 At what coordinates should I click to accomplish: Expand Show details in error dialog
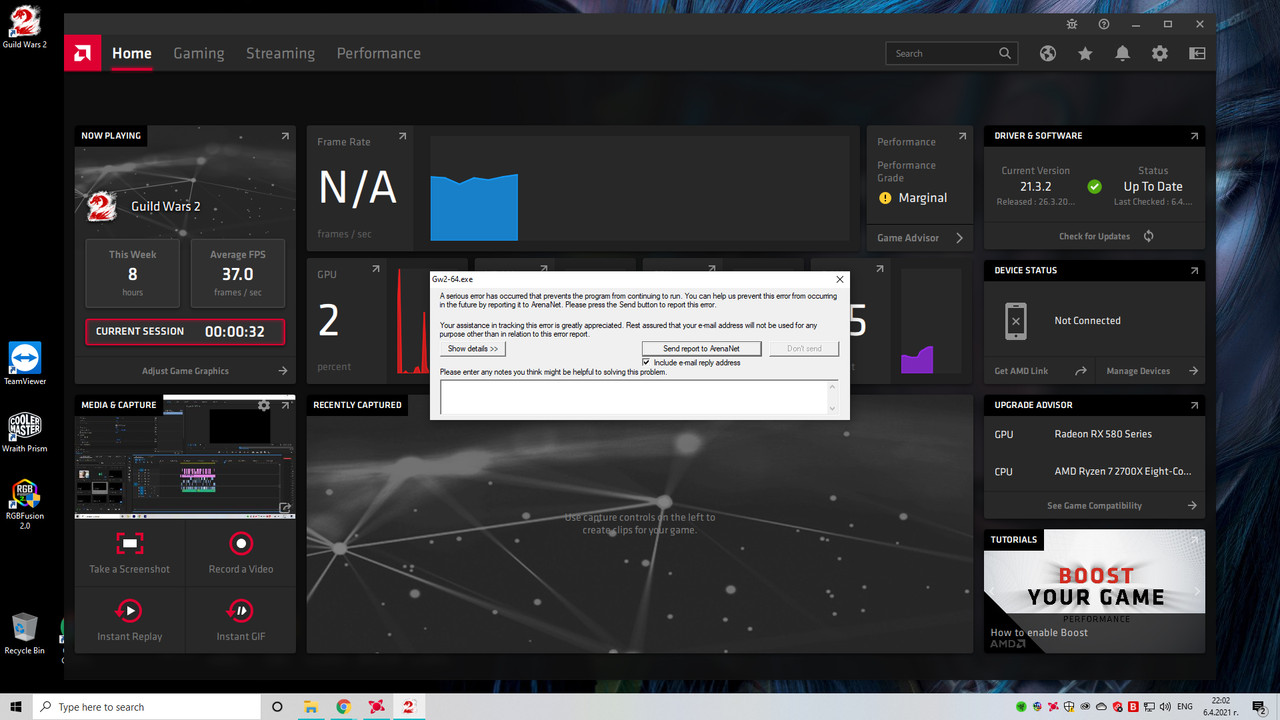click(x=473, y=349)
